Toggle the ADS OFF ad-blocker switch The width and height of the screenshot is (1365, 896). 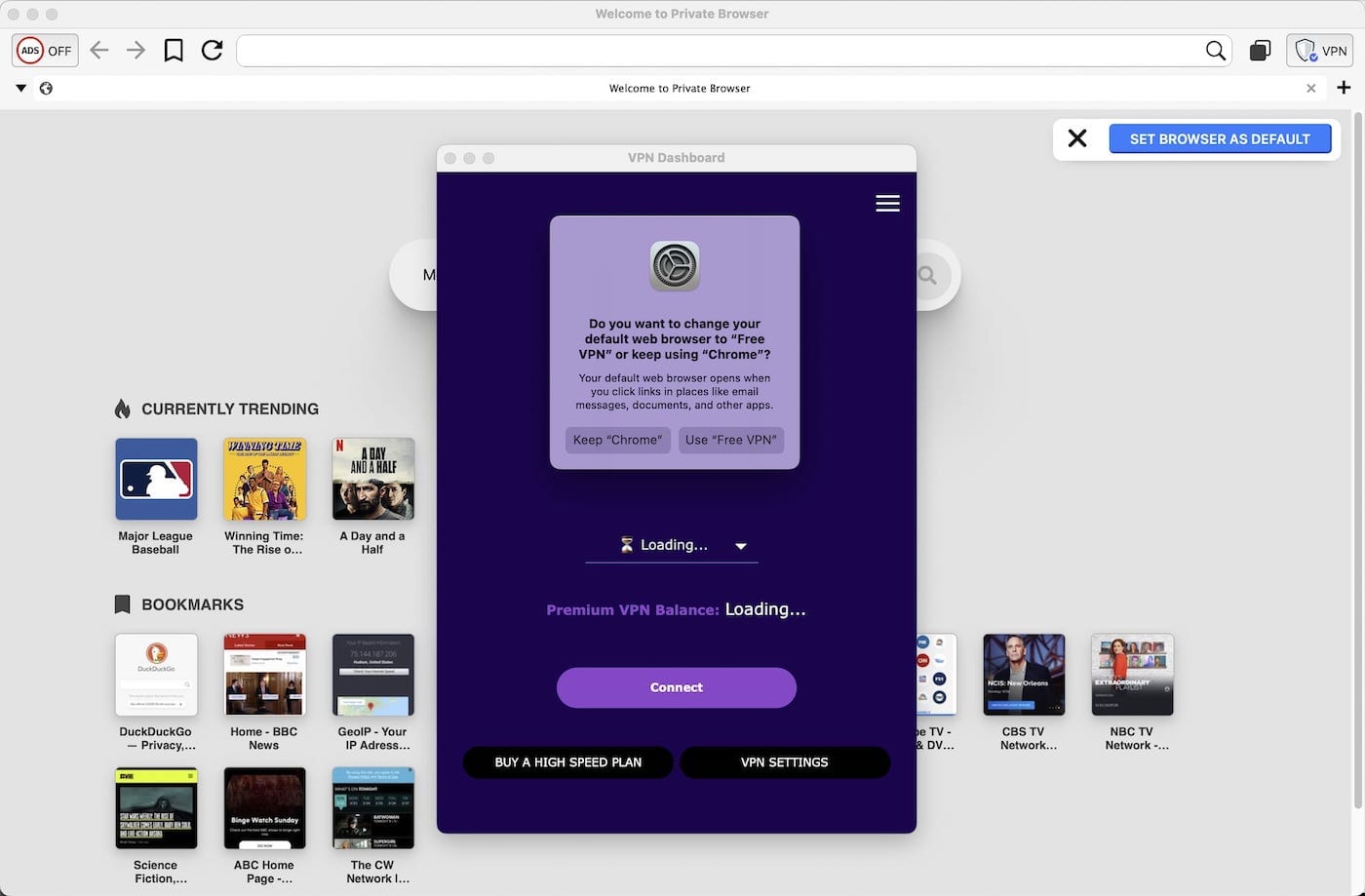(x=44, y=50)
